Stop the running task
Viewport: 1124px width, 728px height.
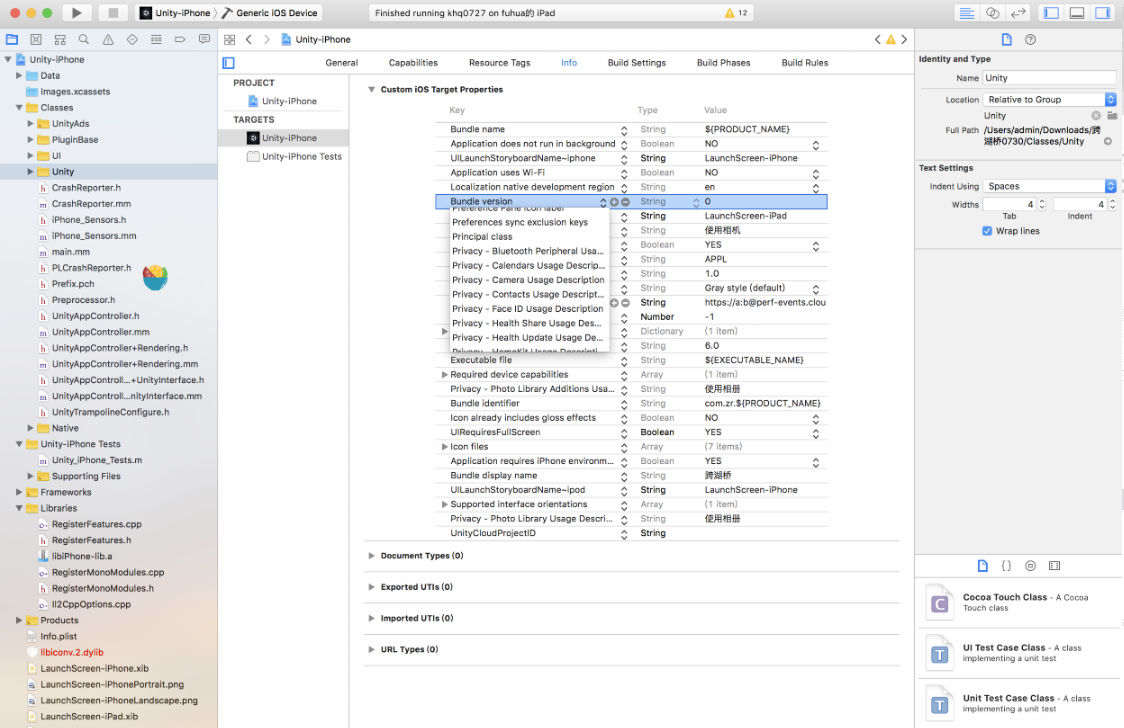(x=113, y=13)
